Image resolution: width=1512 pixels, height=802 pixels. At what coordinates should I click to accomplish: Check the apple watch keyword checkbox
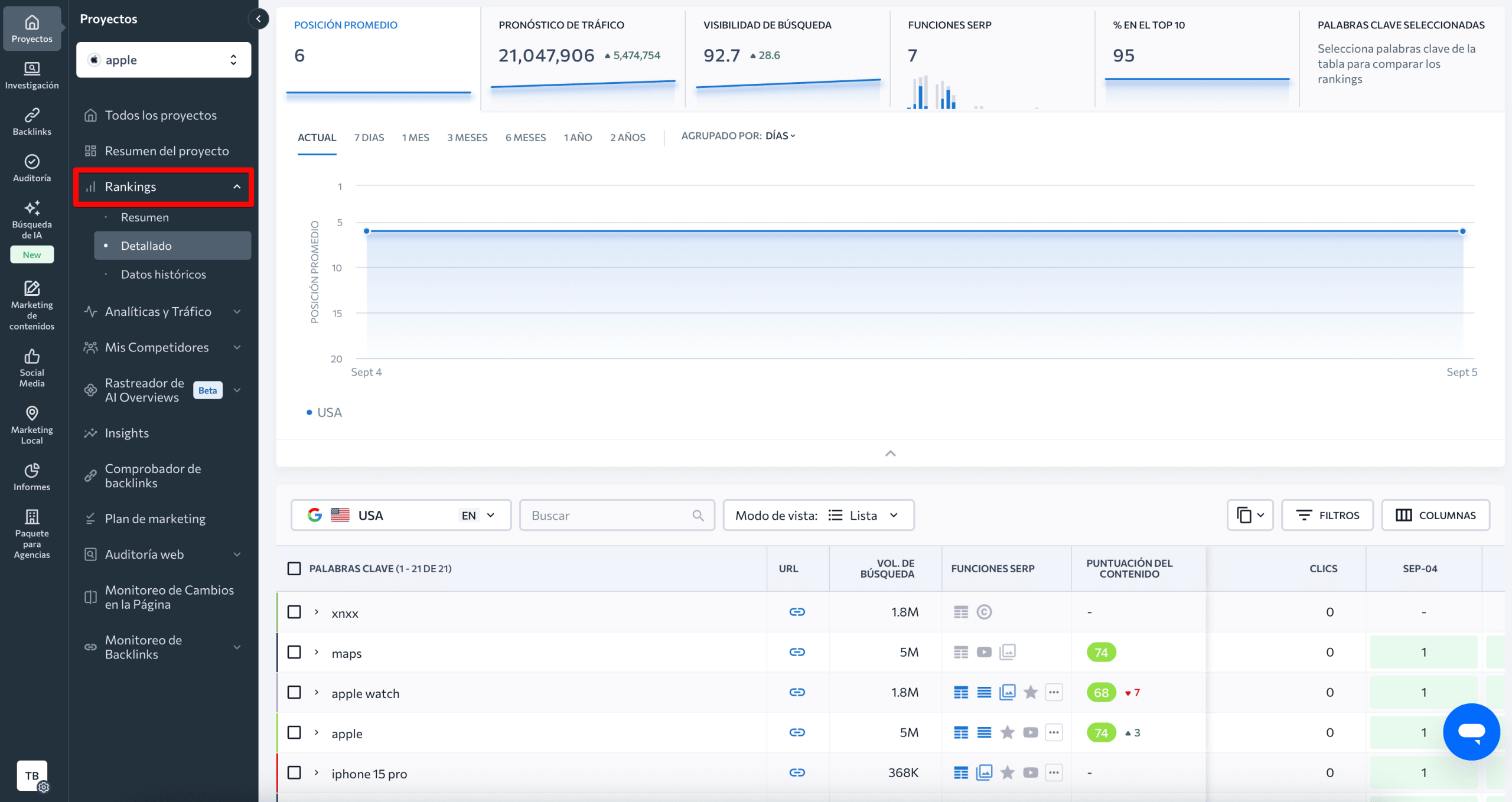coord(294,692)
